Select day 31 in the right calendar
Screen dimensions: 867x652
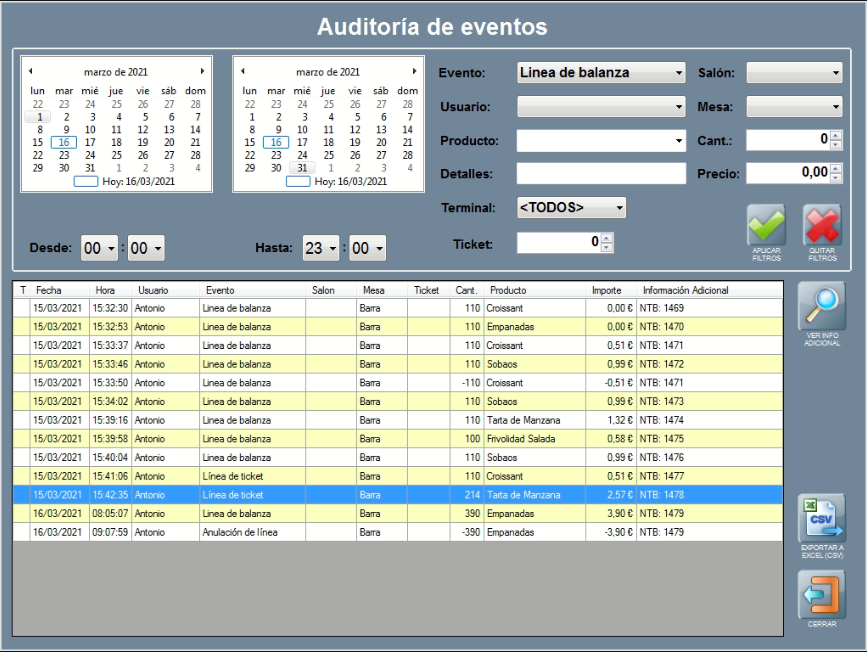coord(302,168)
